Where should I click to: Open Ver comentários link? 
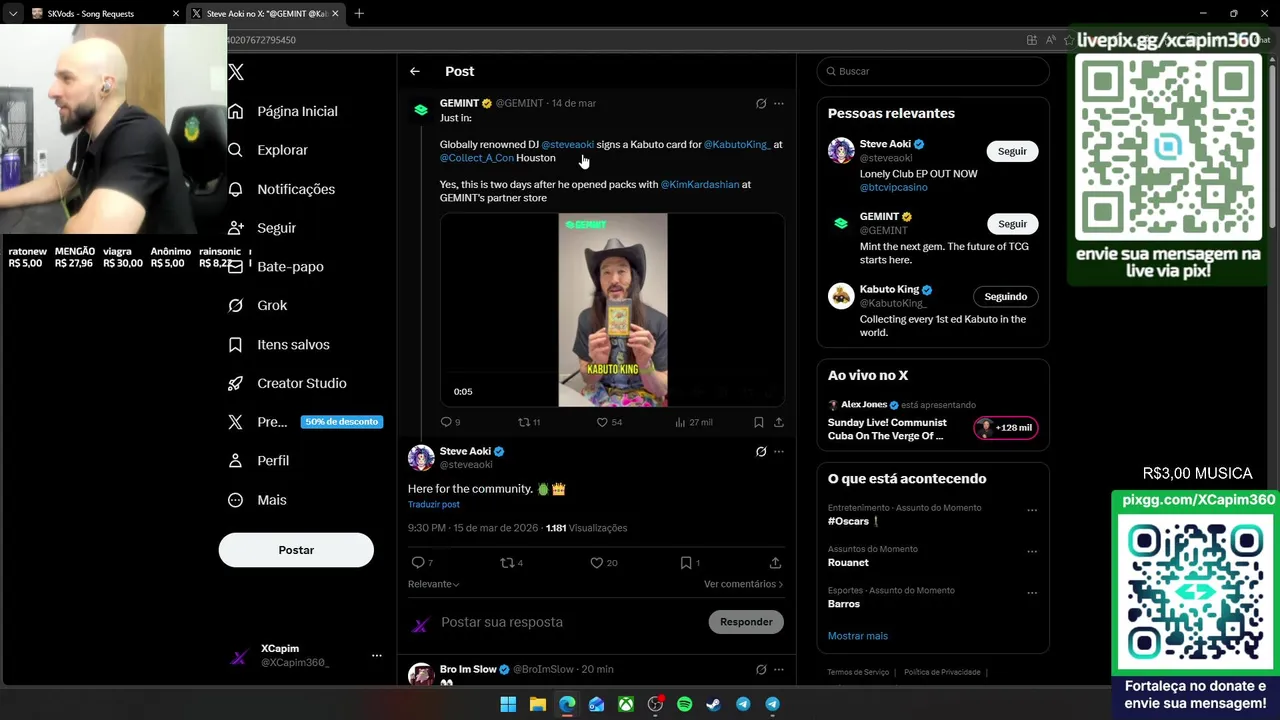click(x=743, y=584)
